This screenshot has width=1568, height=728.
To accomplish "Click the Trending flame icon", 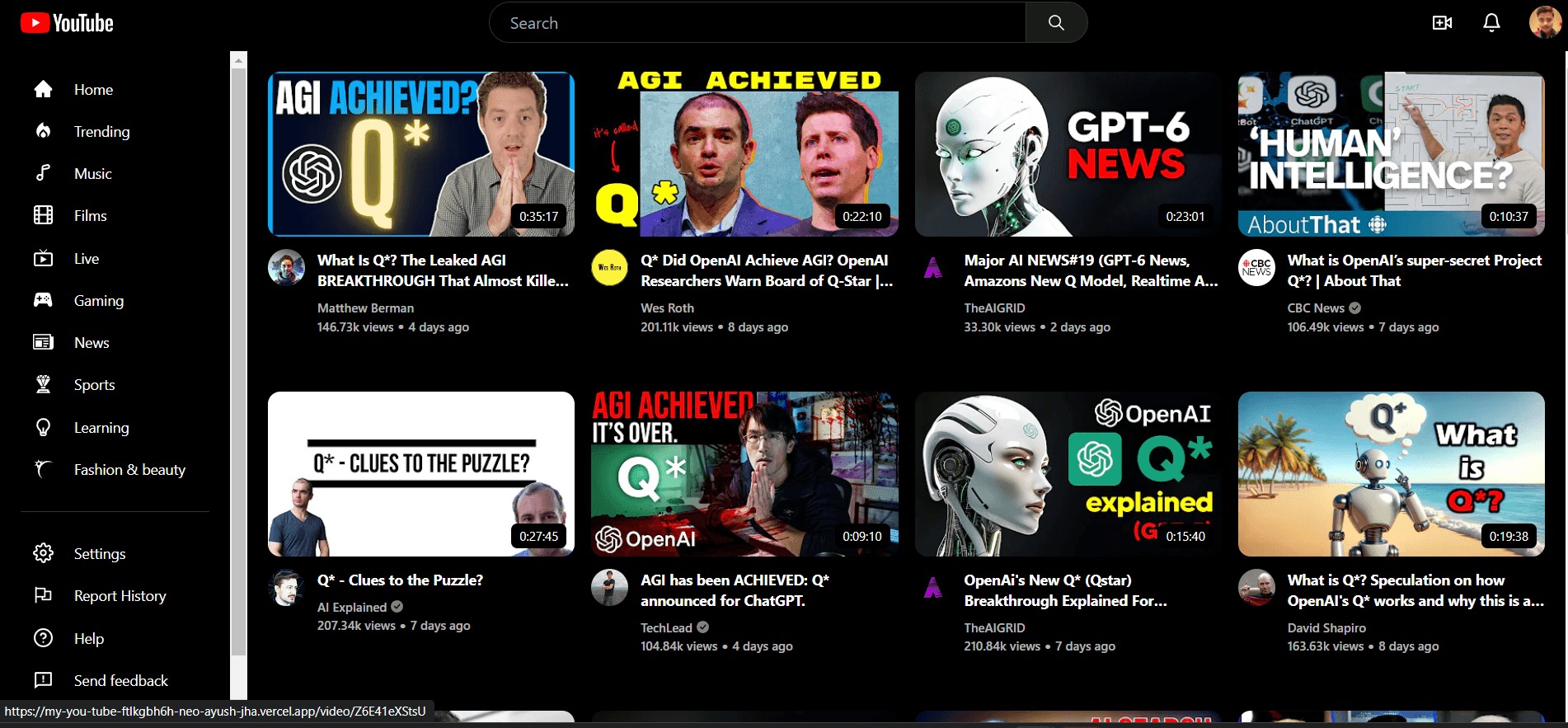I will (43, 131).
